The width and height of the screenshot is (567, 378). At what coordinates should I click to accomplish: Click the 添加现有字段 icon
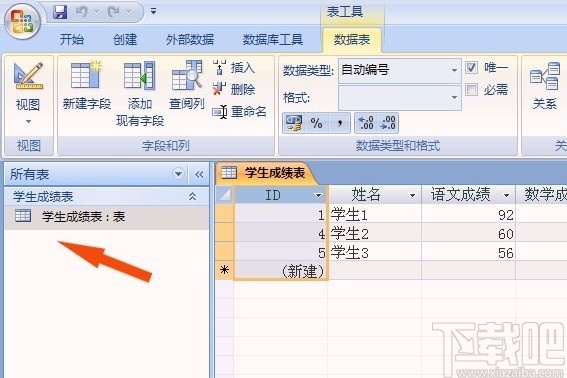(140, 76)
